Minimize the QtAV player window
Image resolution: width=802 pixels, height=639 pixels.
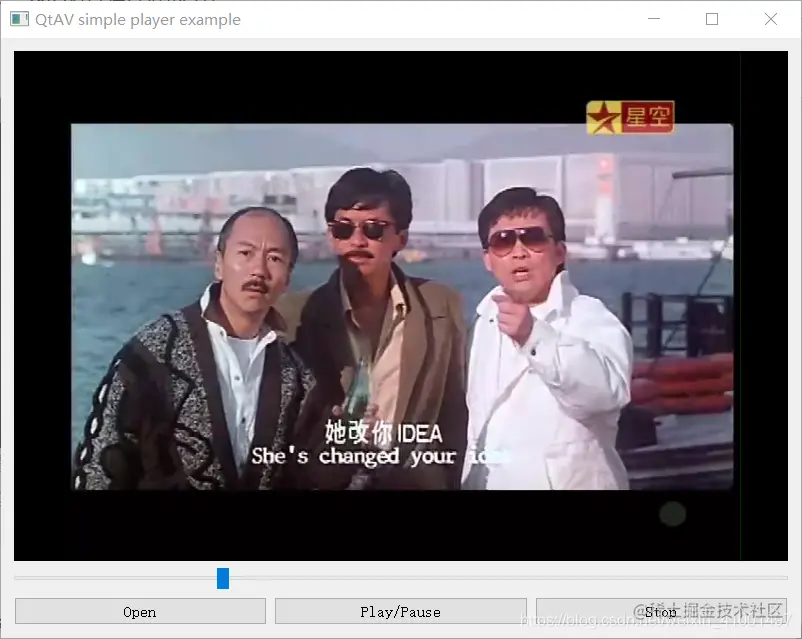point(654,19)
